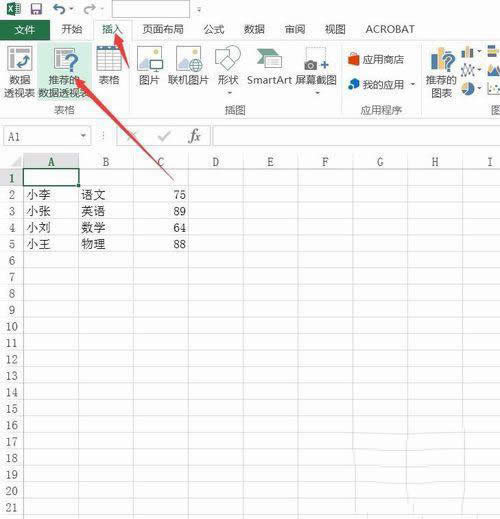The height and width of the screenshot is (519, 500).
Task: Expand the Name Box dropdown arrow
Action: point(83,136)
